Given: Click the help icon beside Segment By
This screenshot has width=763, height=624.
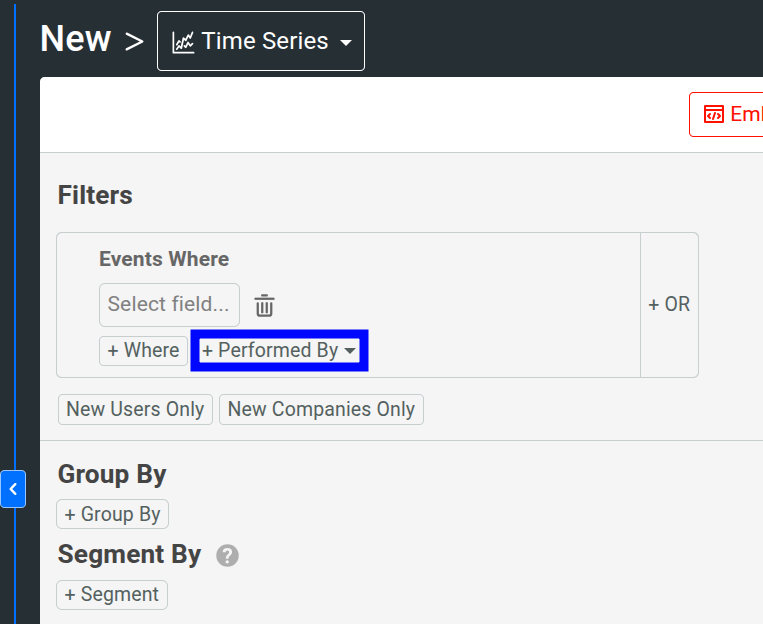Looking at the screenshot, I should tap(228, 555).
